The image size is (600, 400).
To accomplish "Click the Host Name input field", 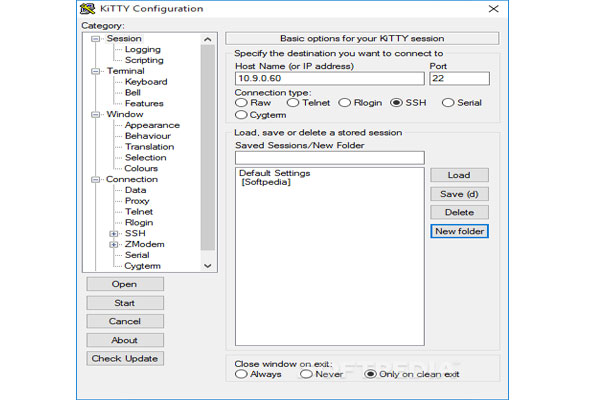I will [x=330, y=78].
